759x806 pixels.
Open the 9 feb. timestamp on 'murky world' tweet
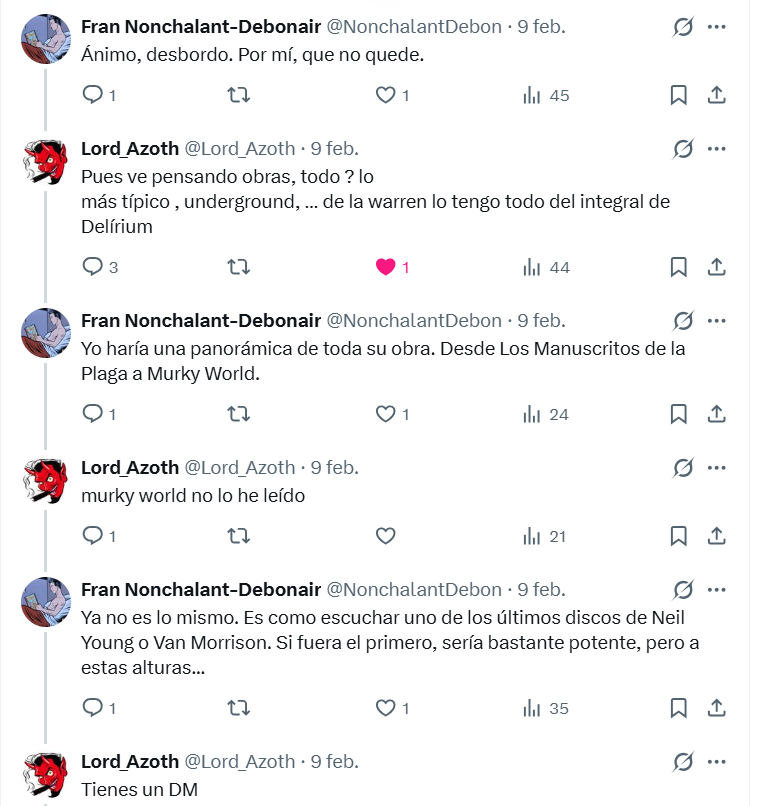[x=335, y=468]
